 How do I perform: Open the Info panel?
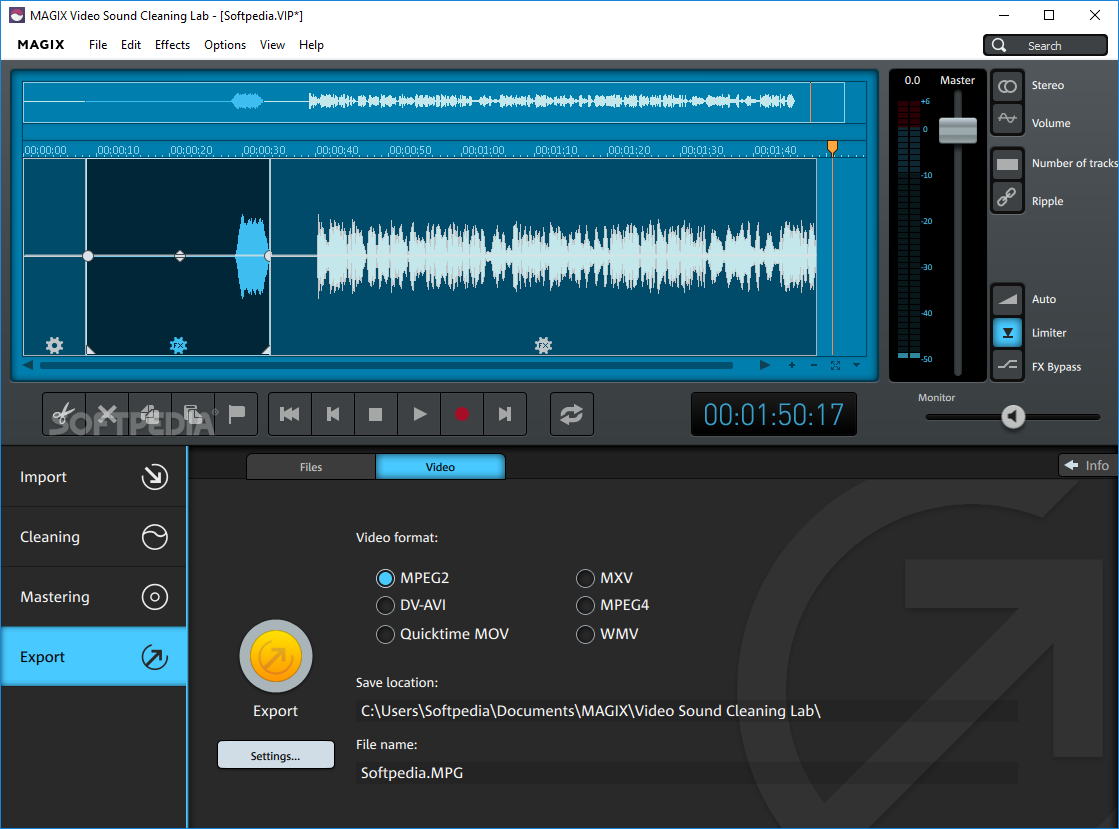pos(1086,465)
